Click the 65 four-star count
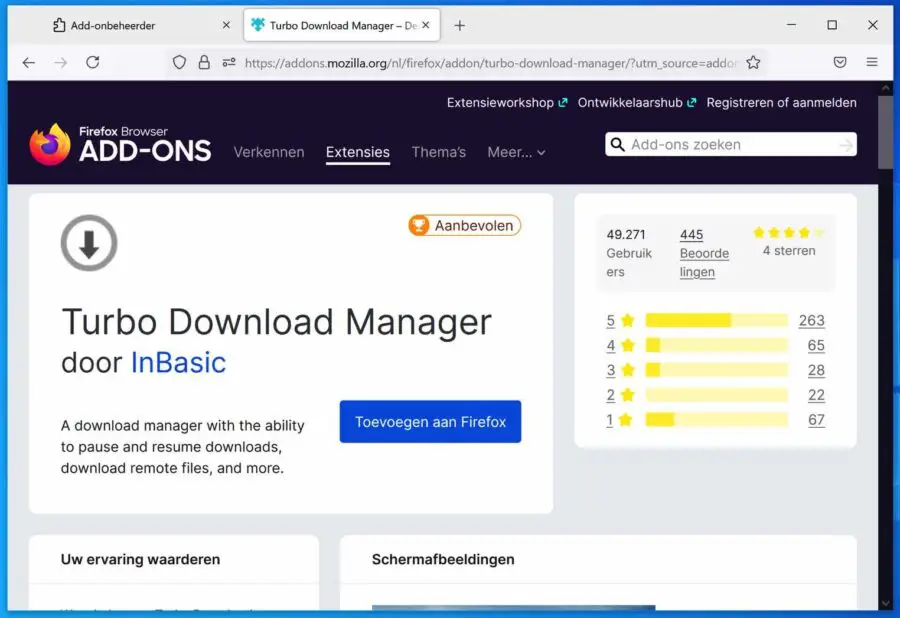The height and width of the screenshot is (618, 900). click(x=816, y=345)
